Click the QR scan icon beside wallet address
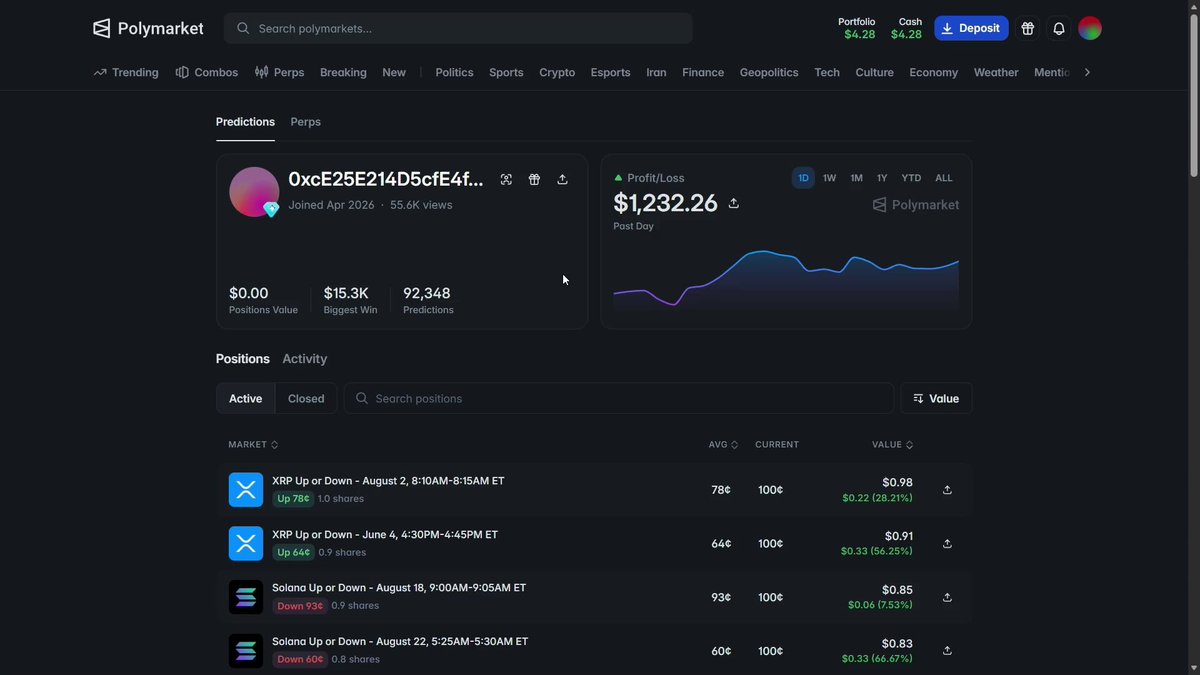 pyautogui.click(x=506, y=179)
